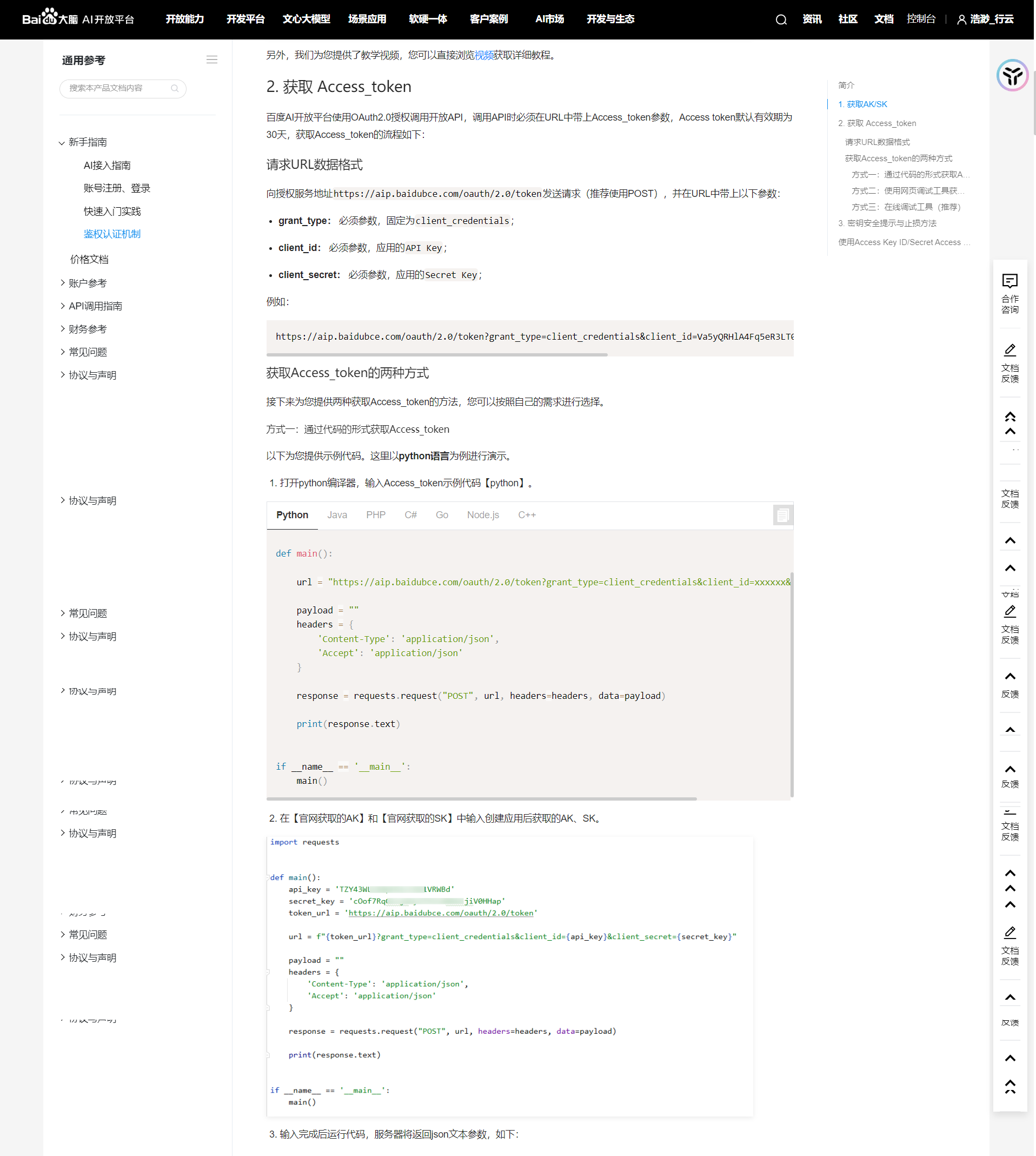Switch to the PHP code tab
1036x1156 pixels.
376,516
